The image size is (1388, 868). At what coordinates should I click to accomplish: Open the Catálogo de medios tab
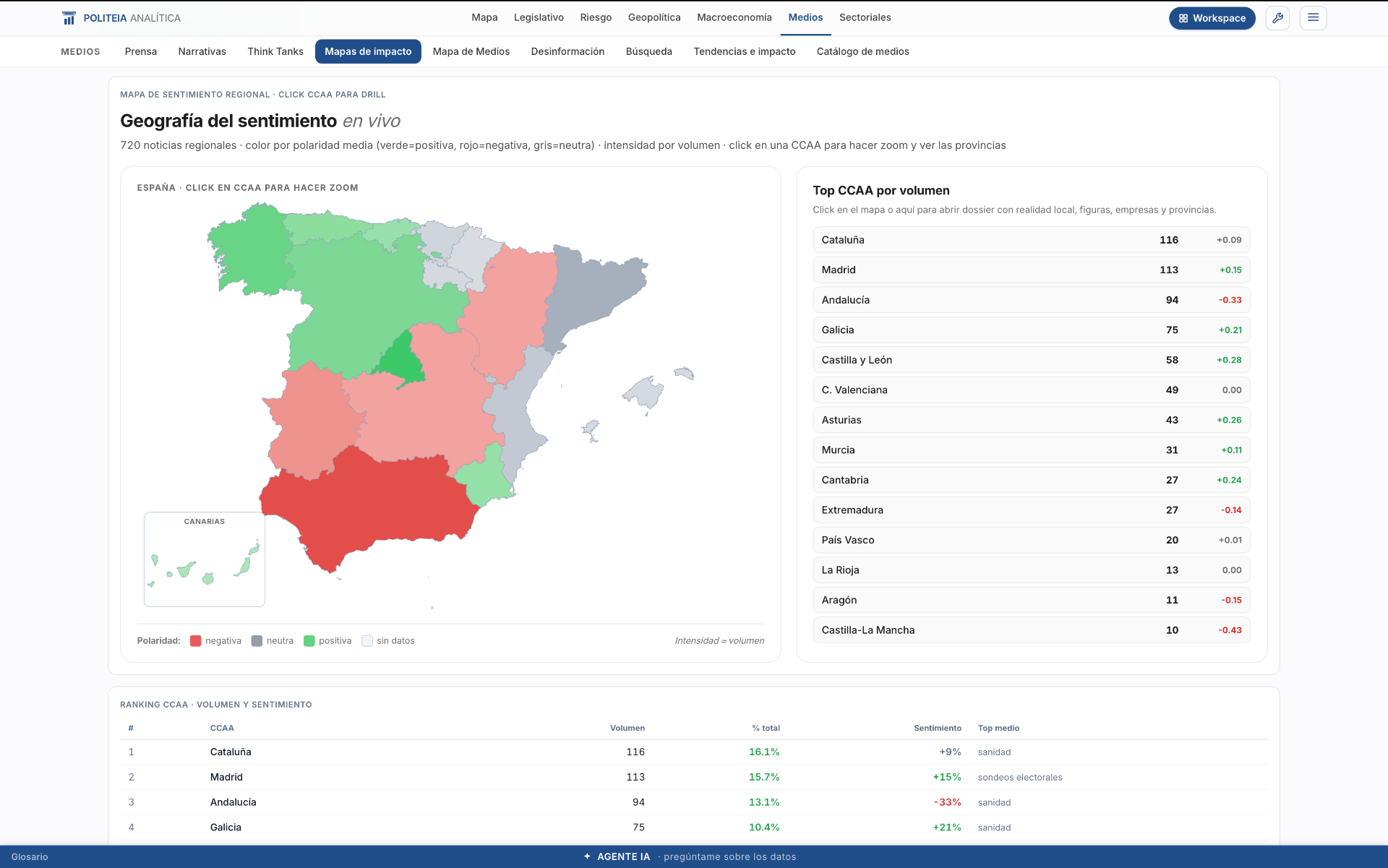click(863, 51)
